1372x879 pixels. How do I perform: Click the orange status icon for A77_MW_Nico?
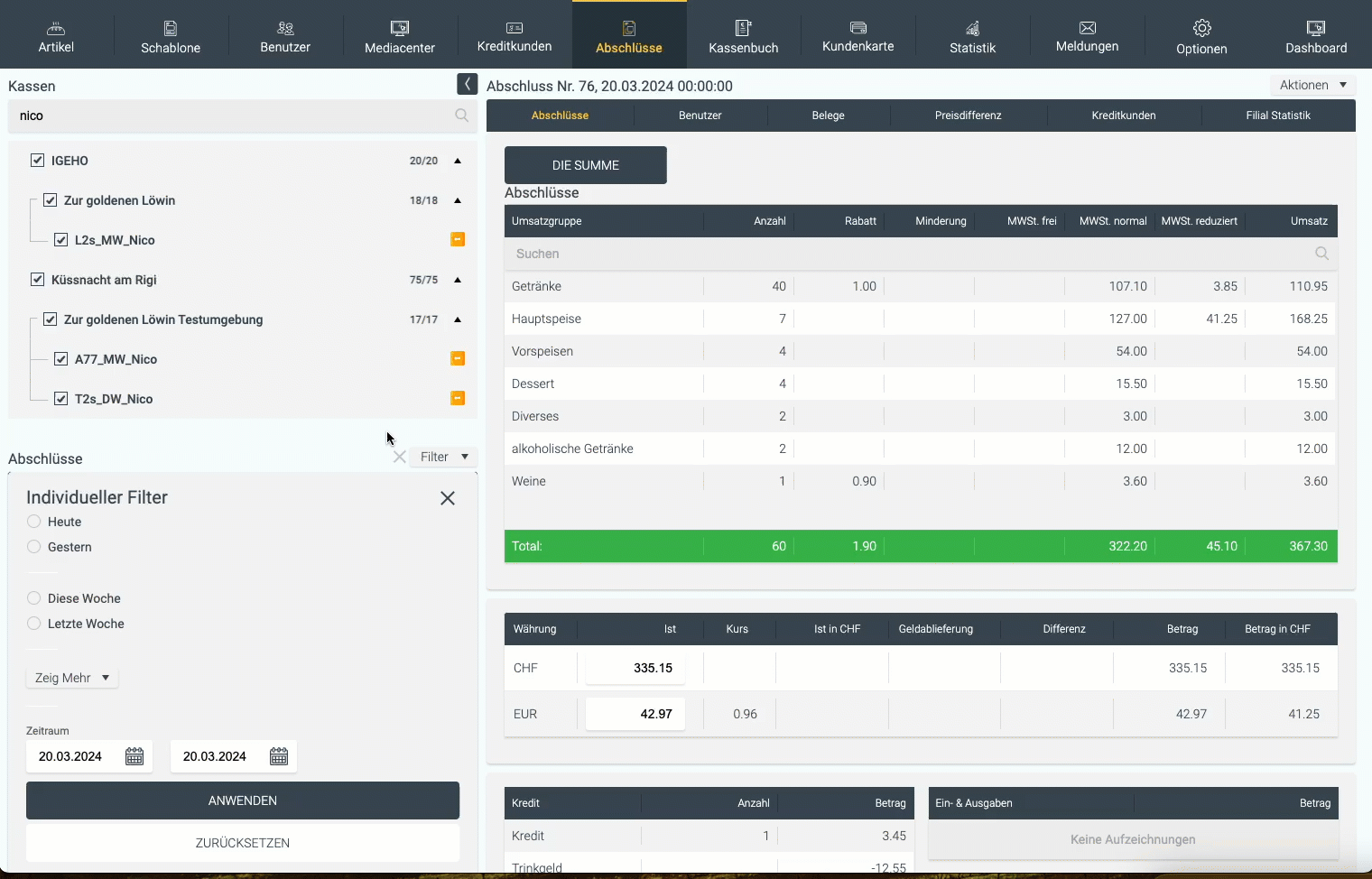(x=458, y=358)
